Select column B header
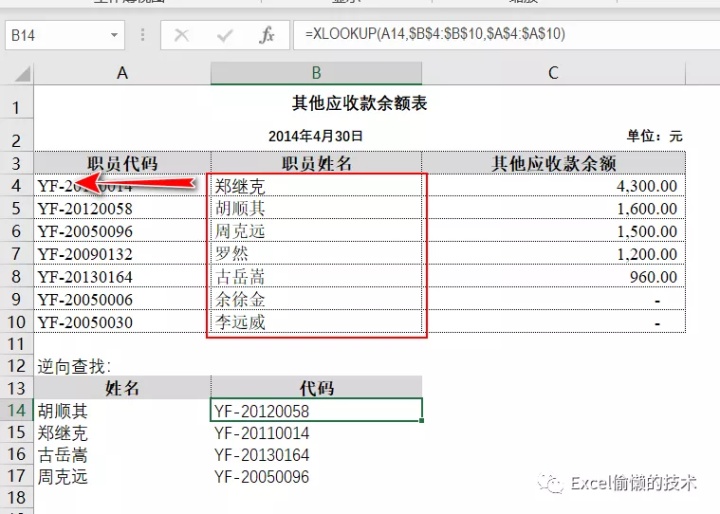720x514 pixels. coord(316,73)
